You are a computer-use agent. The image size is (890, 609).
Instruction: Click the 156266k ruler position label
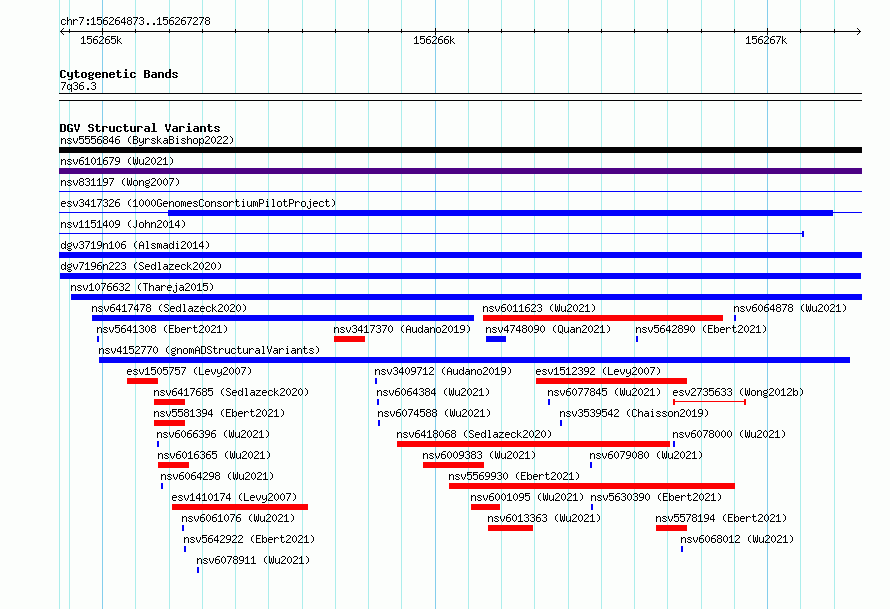tap(434, 40)
